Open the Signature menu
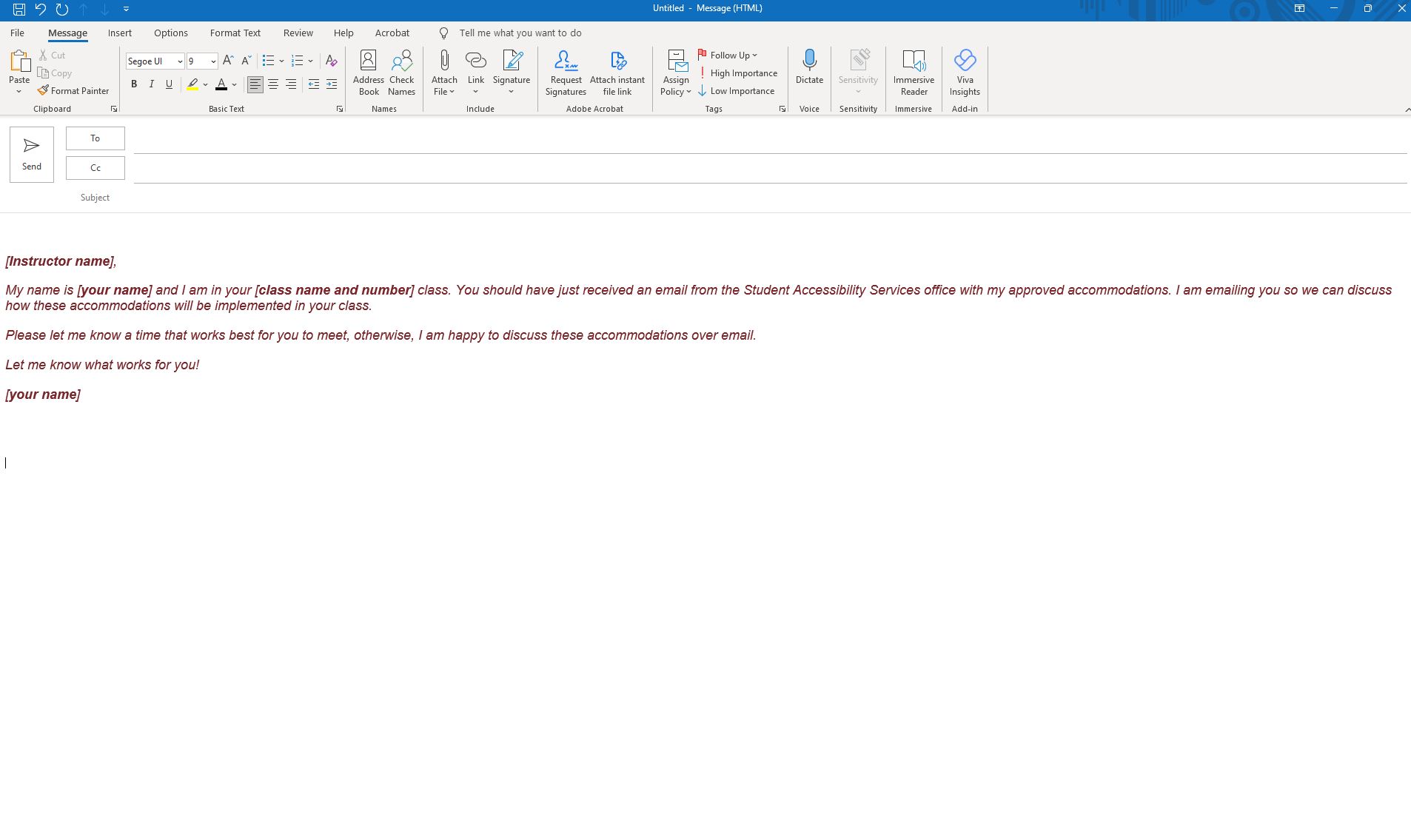Viewport: 1411px width, 840px height. pyautogui.click(x=512, y=73)
